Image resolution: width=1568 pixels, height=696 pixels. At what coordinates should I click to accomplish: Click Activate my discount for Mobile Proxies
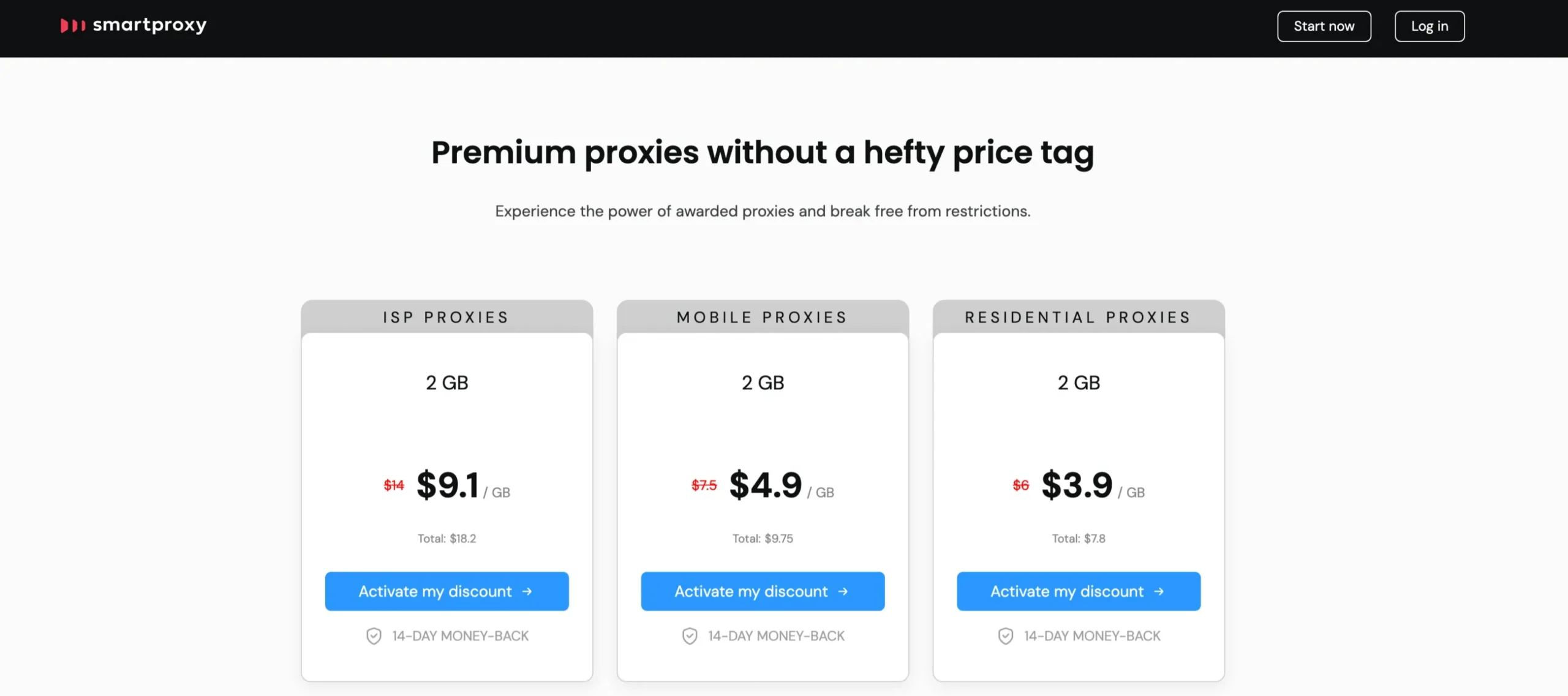click(x=762, y=590)
